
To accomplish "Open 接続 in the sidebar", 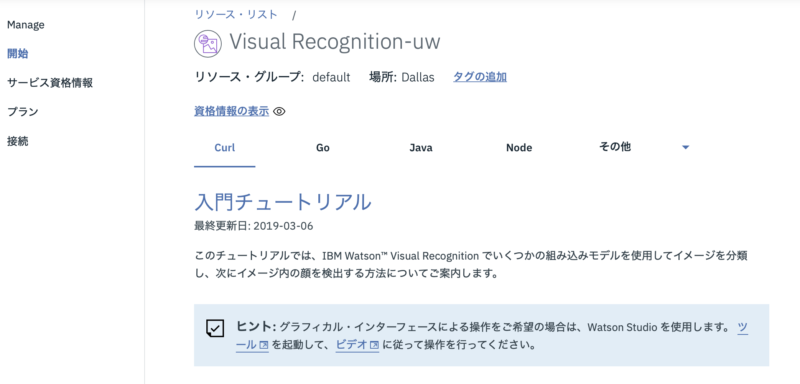I will (x=17, y=141).
